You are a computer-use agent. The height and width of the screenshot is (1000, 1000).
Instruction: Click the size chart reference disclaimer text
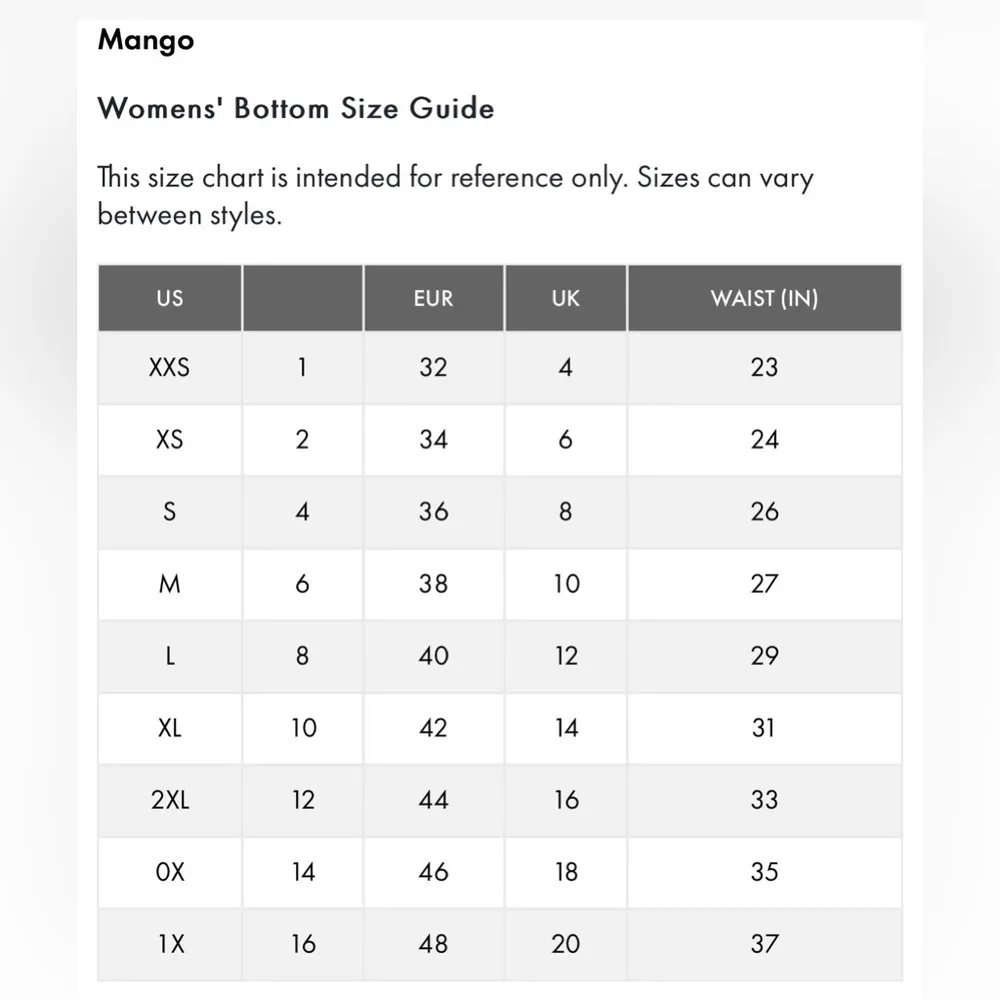[x=455, y=196]
